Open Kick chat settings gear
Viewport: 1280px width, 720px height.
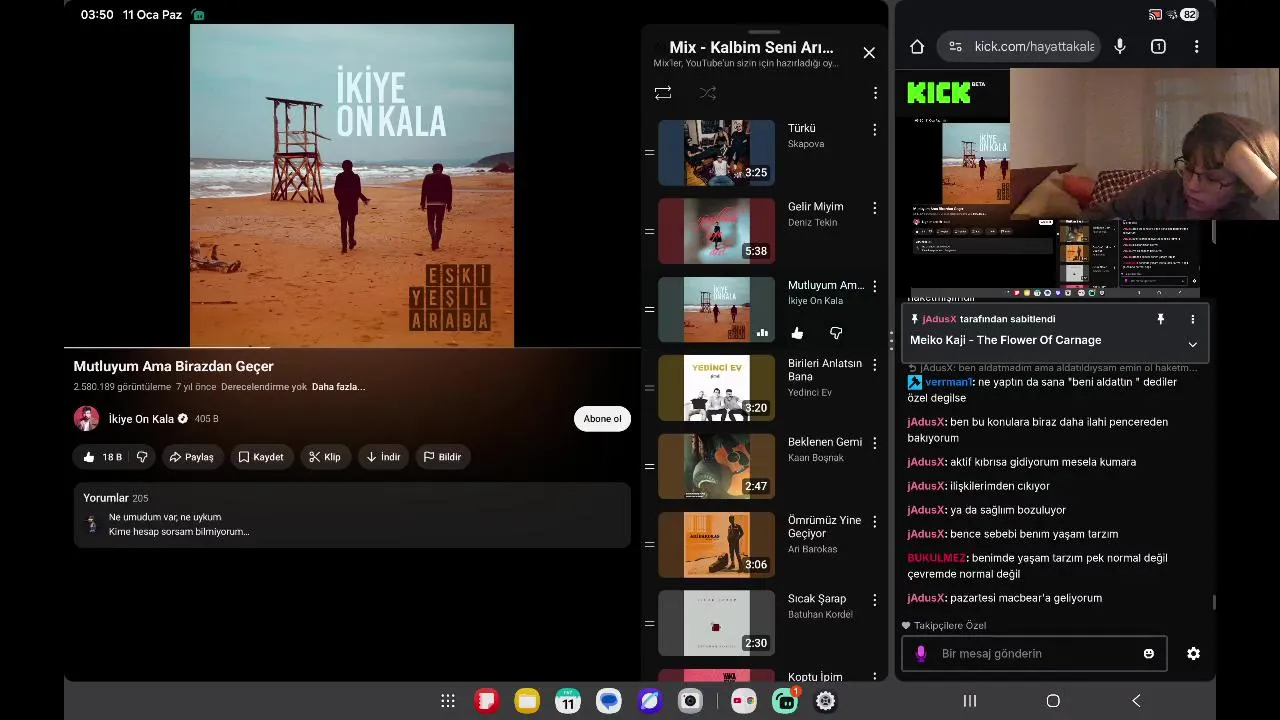(x=1193, y=654)
